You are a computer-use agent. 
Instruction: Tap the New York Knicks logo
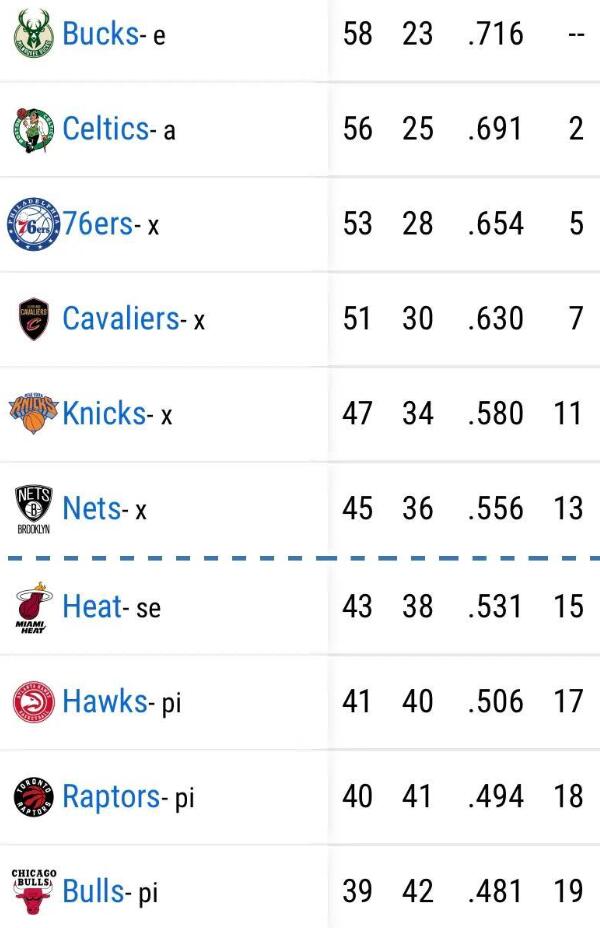tap(33, 414)
